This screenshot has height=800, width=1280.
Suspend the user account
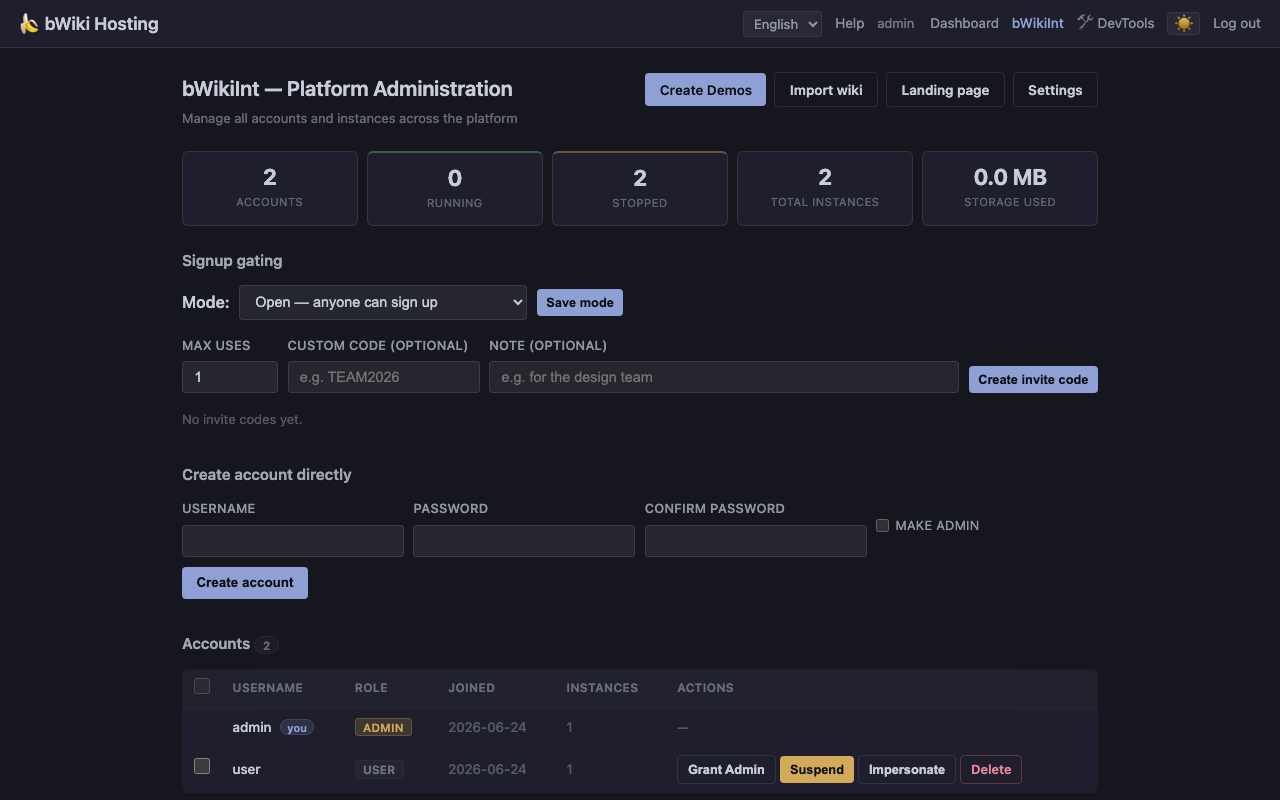coord(817,769)
